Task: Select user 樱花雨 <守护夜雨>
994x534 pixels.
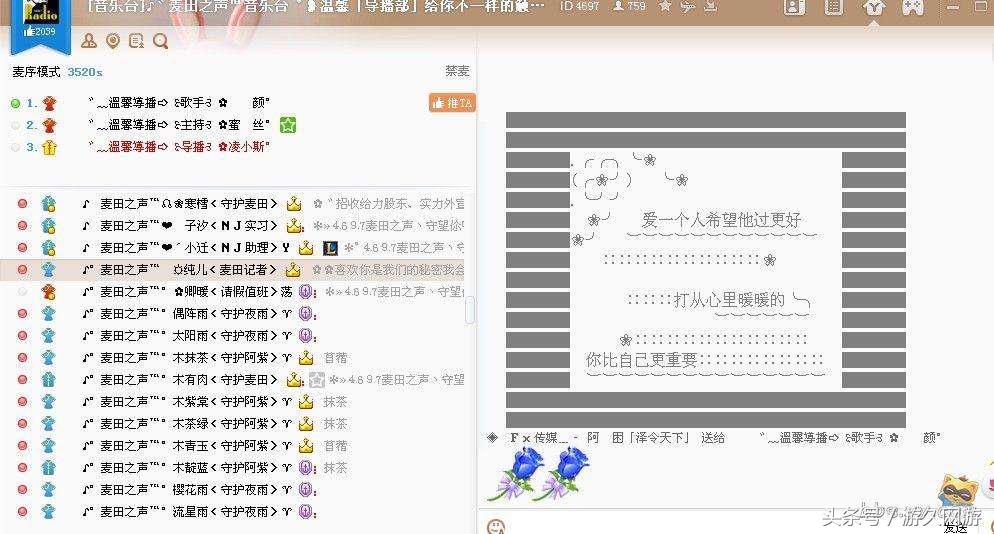Action: click(187, 490)
